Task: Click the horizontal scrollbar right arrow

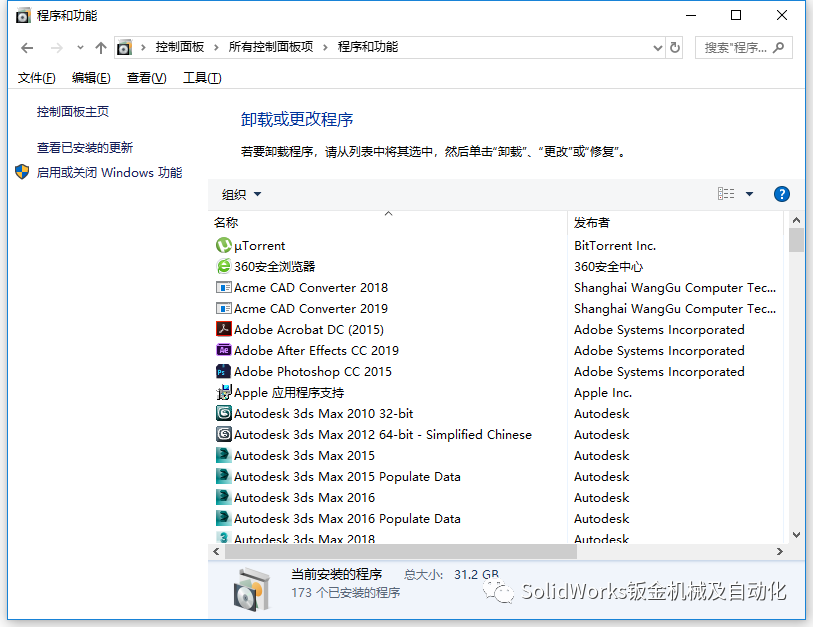Action: click(x=779, y=551)
